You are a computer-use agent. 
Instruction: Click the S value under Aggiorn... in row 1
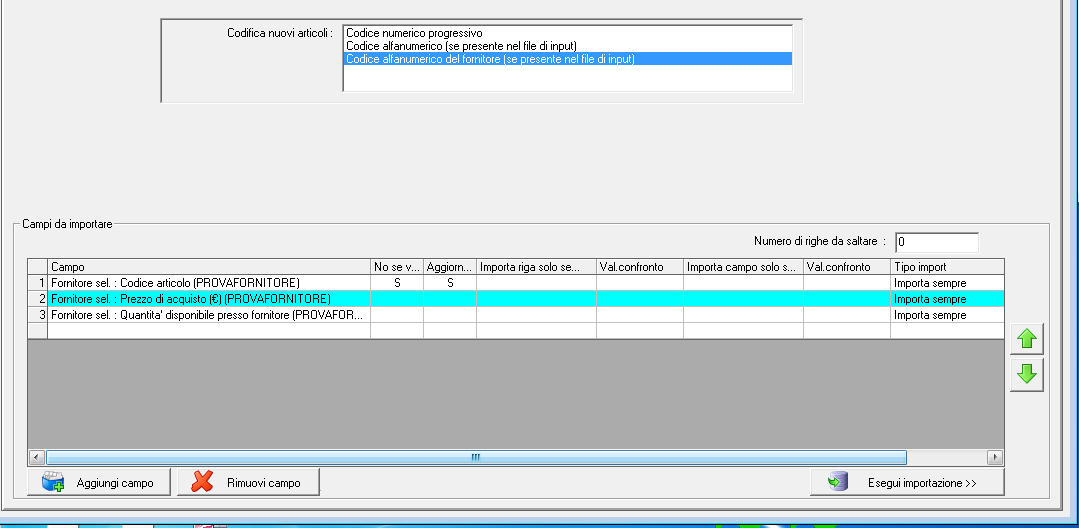pos(450,282)
